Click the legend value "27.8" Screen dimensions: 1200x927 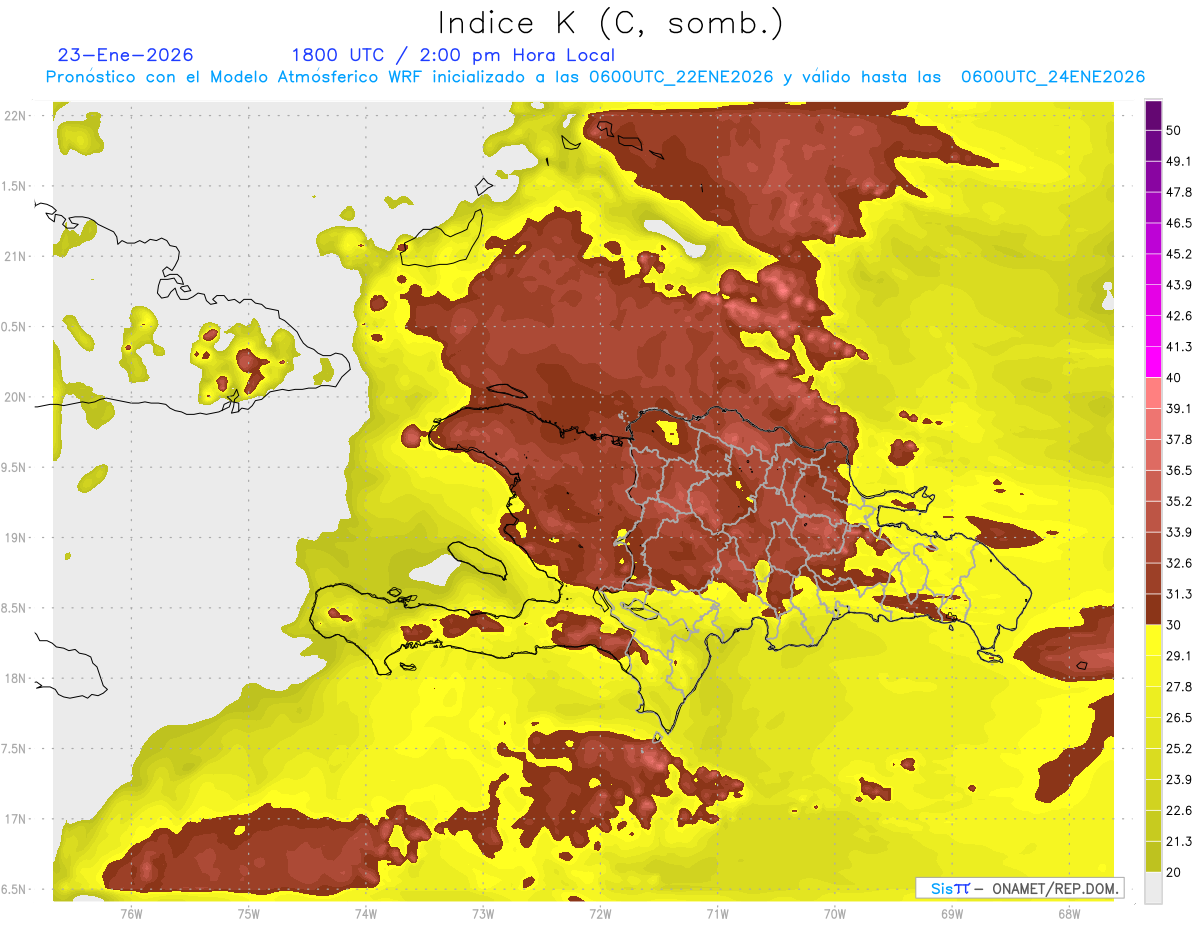[1179, 687]
